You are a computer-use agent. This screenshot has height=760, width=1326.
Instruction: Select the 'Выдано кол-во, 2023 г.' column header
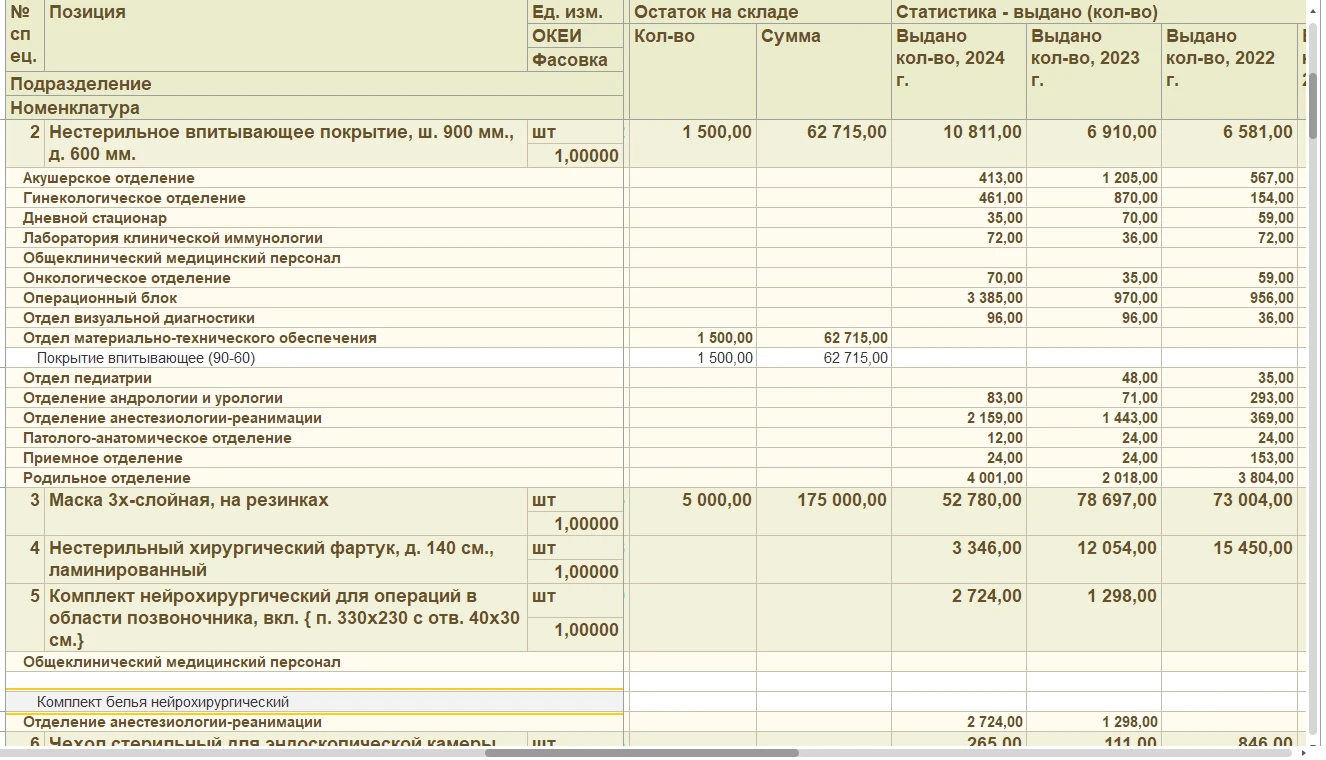coord(1093,71)
